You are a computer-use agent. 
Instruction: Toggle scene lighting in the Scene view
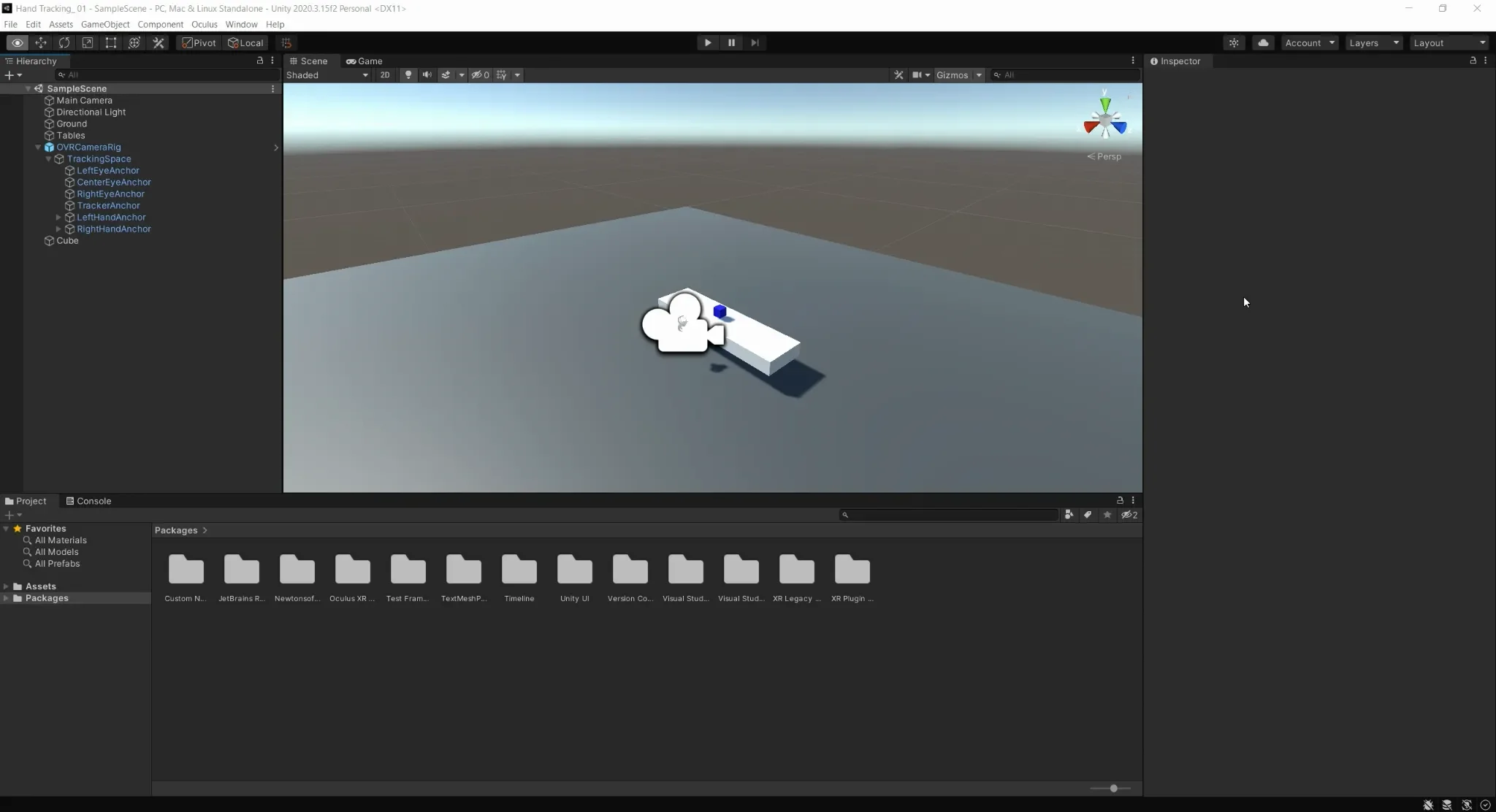(407, 74)
